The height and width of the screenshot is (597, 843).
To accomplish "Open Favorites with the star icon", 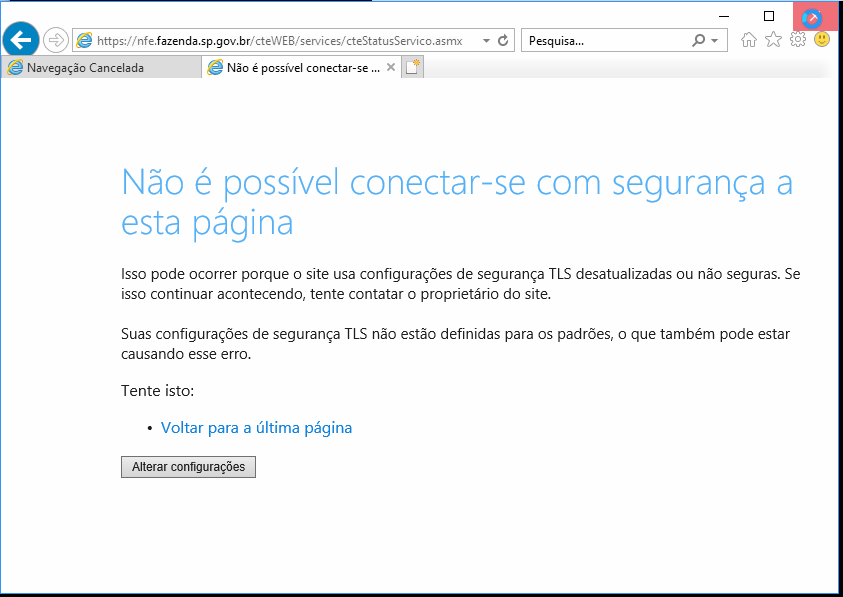I will coord(773,39).
